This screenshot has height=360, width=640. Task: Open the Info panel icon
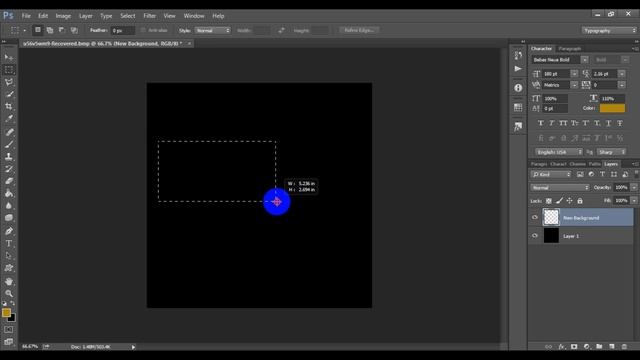(x=518, y=88)
